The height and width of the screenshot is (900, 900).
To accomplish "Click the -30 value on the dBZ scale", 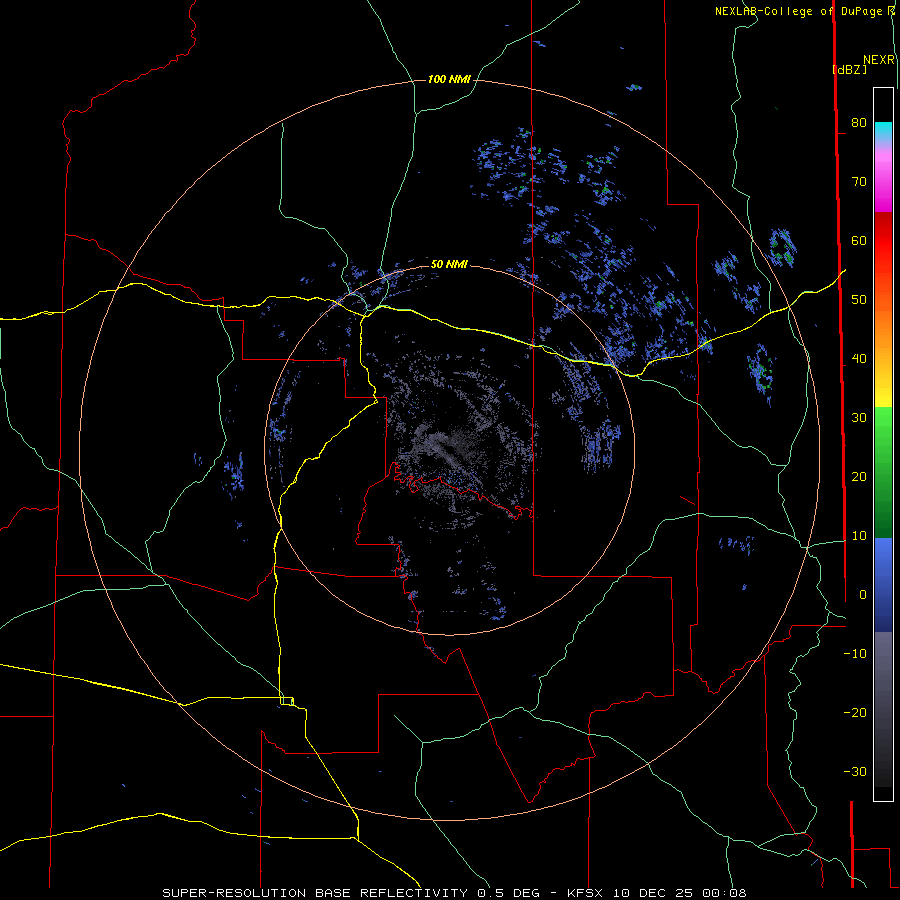I will pos(855,771).
